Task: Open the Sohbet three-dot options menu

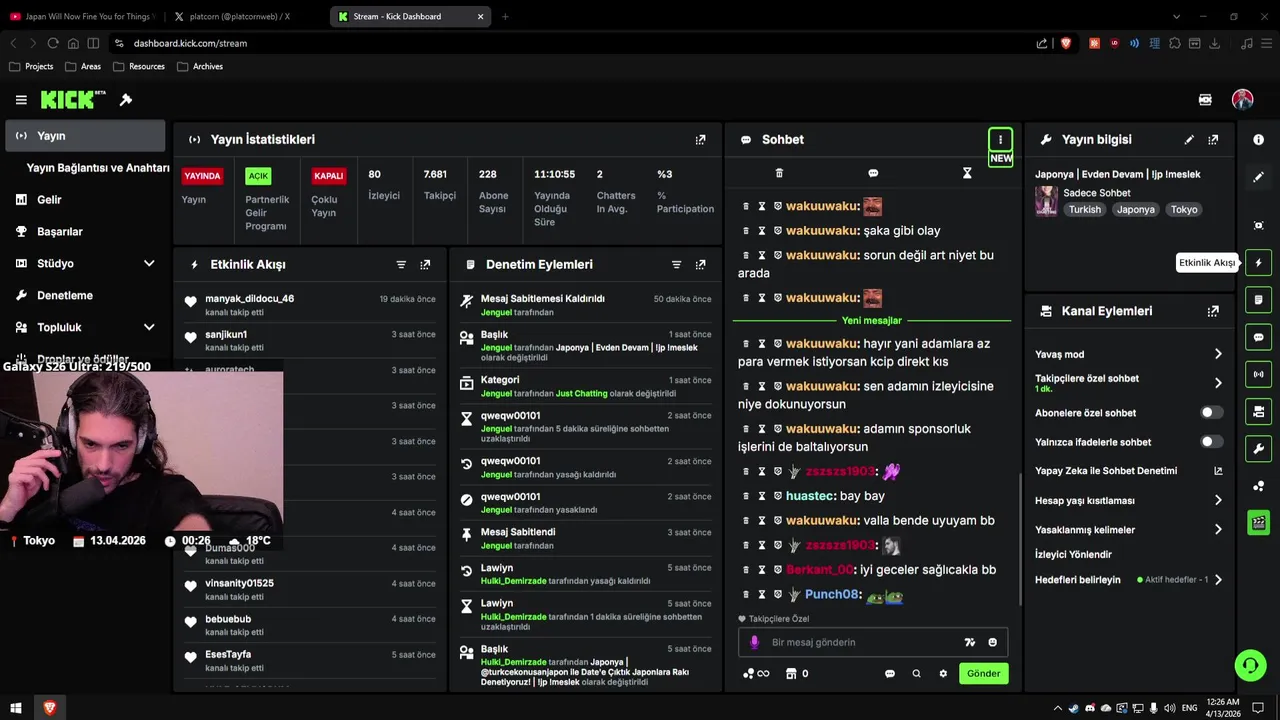Action: pos(1000,140)
